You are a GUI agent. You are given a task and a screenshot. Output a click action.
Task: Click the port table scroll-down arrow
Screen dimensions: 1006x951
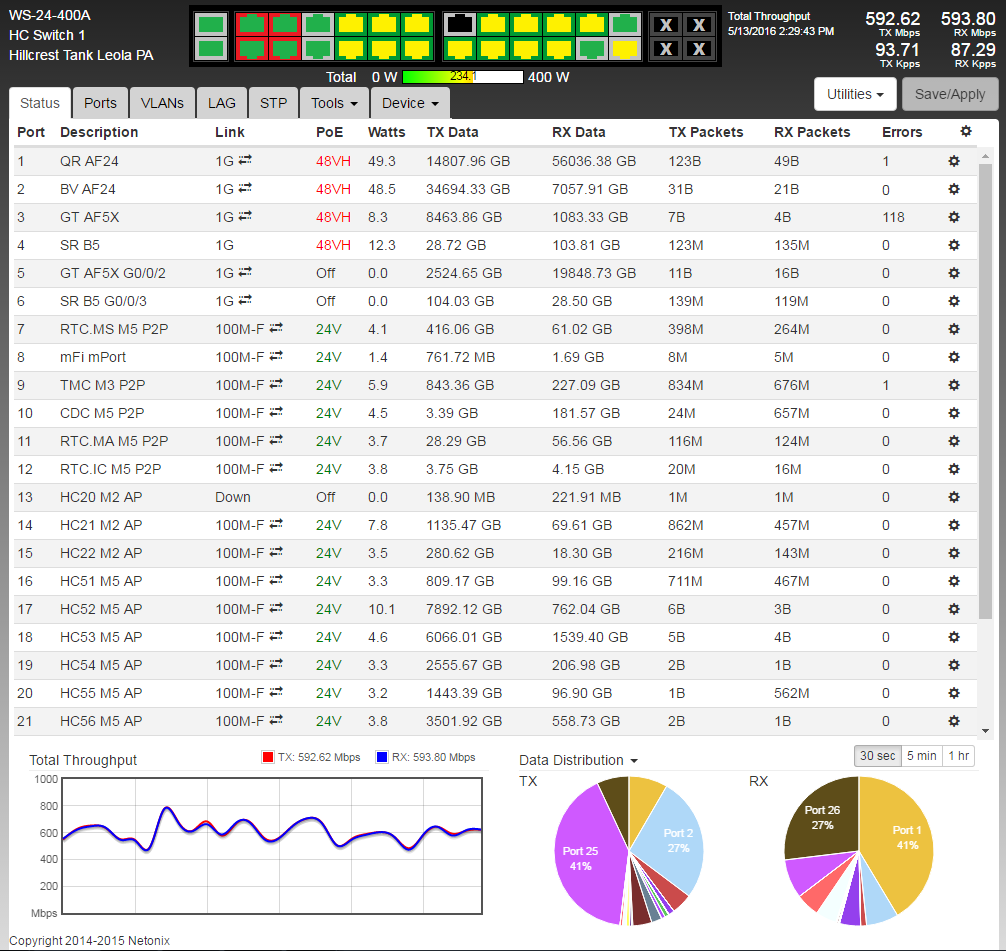pos(985,731)
